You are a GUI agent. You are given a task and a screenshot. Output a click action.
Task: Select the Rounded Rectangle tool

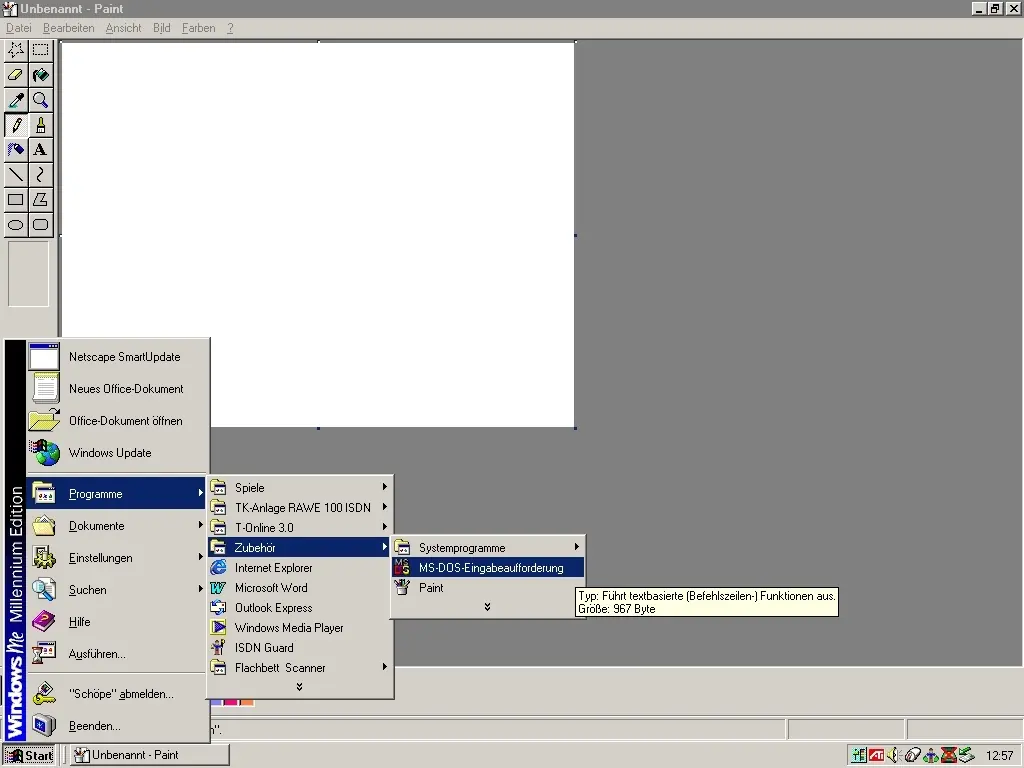[x=40, y=225]
